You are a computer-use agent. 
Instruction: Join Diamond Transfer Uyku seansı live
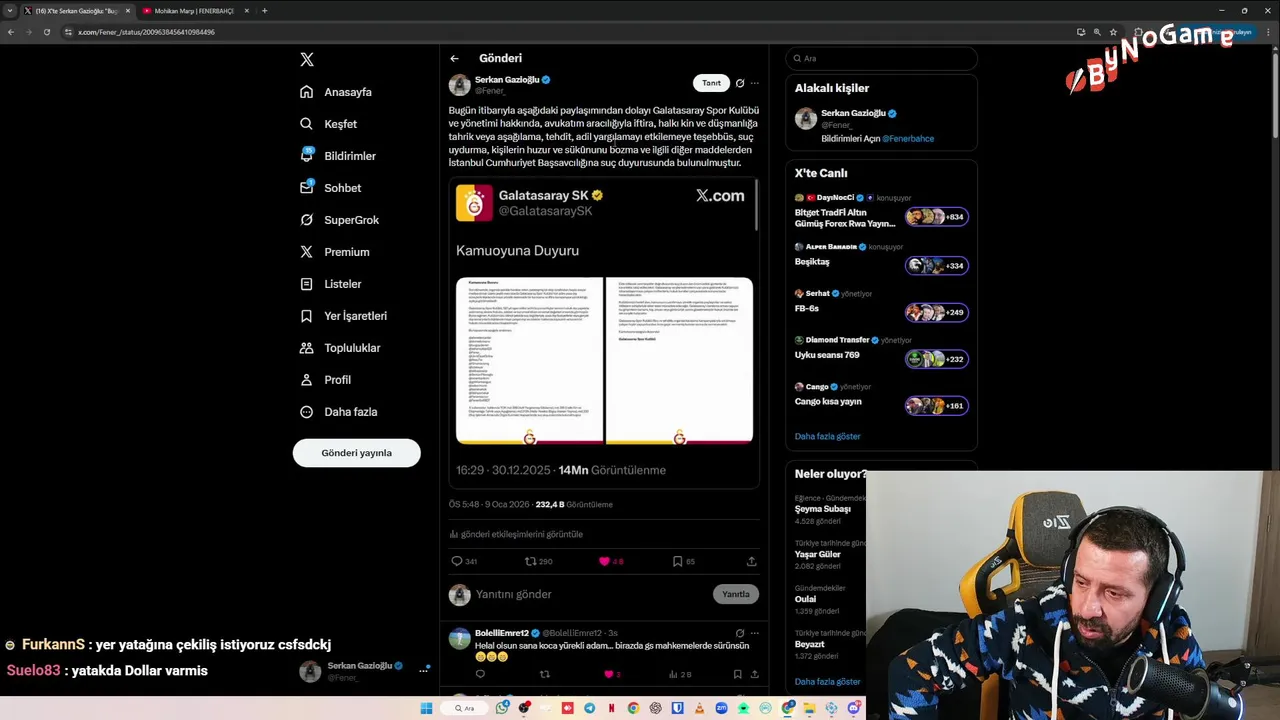point(937,359)
